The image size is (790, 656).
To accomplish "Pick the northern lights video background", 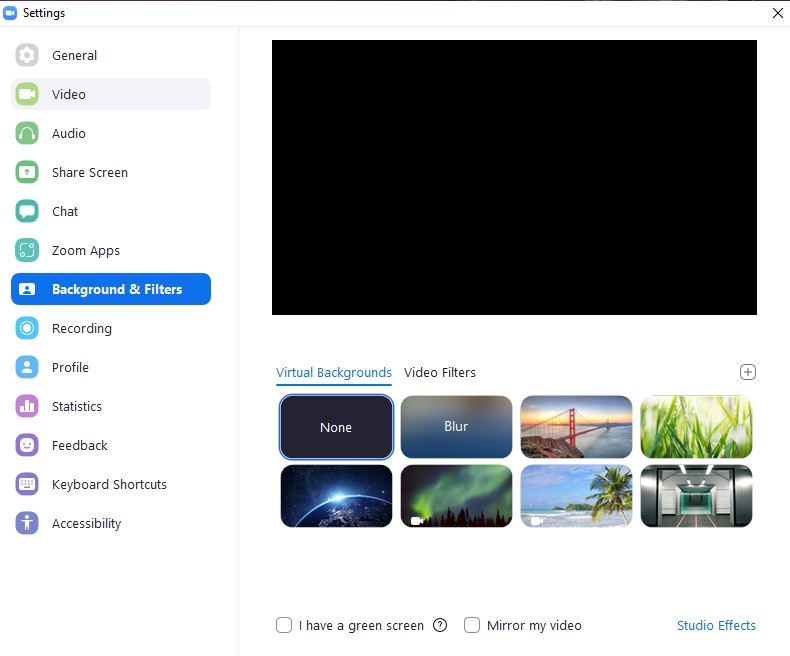I will pyautogui.click(x=456, y=496).
